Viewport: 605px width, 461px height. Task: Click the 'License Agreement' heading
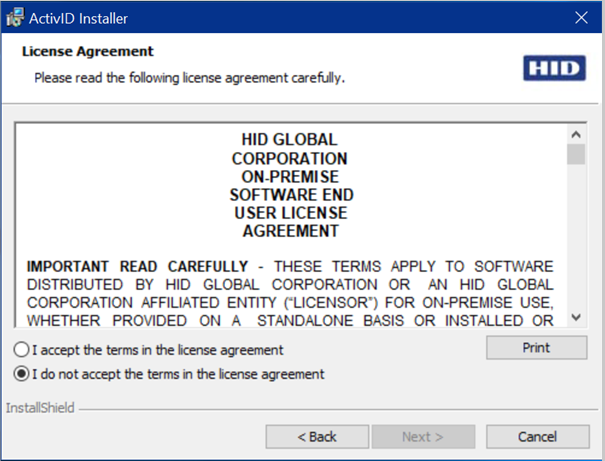[88, 51]
